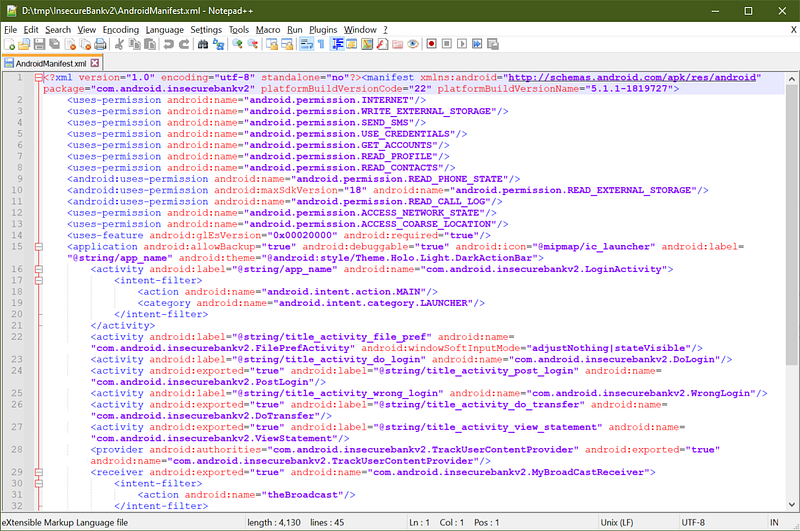Screen dimensions: 800x531
Task: Open the Search menu
Action: (x=58, y=30)
